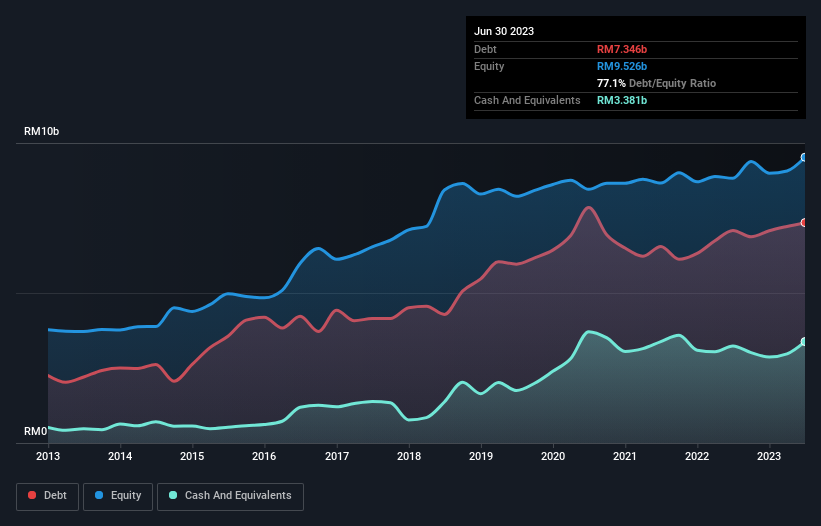Click the Debt label in the tooltip
This screenshot has height=526, width=821.
click(x=485, y=49)
